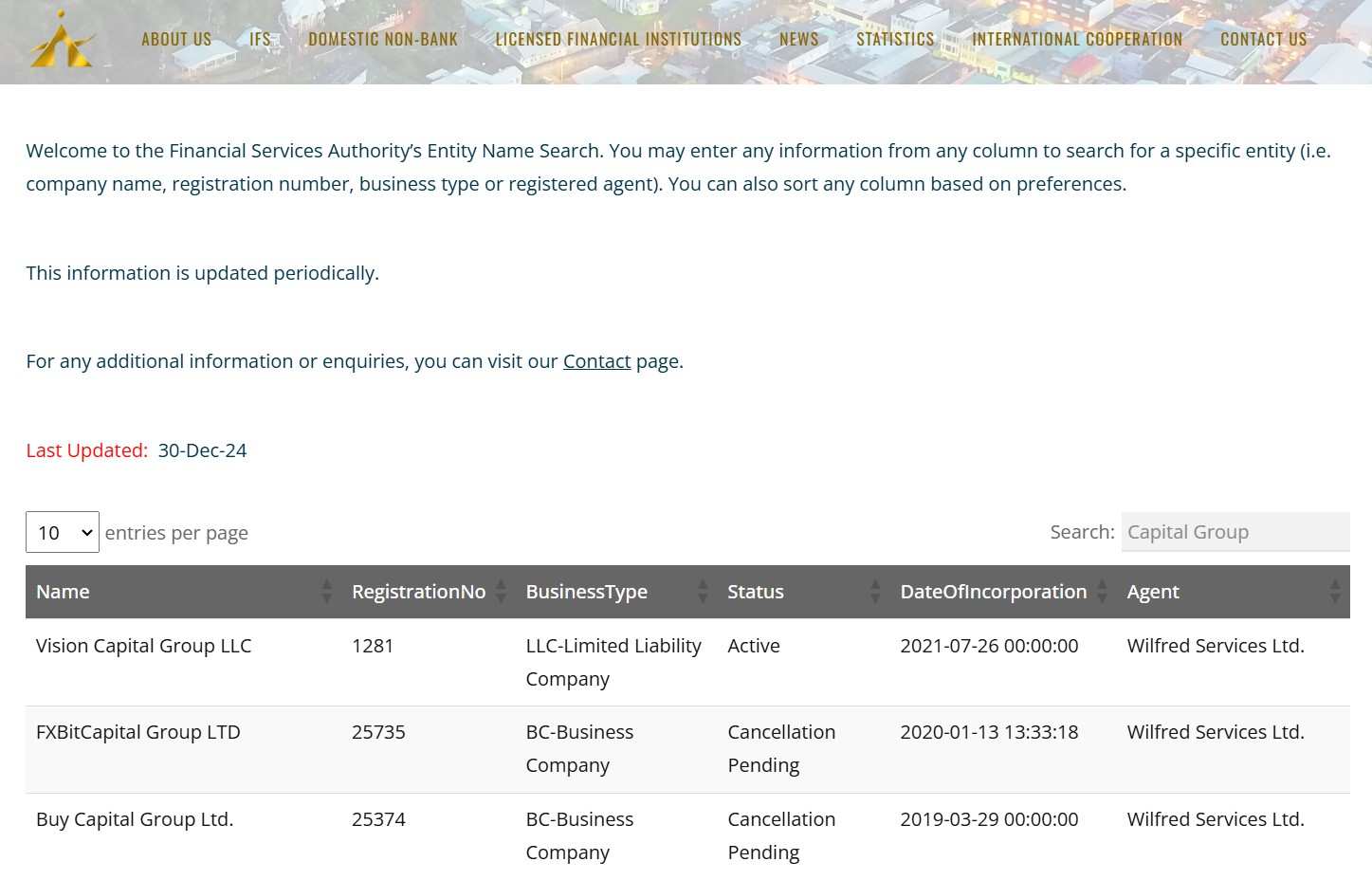This screenshot has height=880, width=1372.
Task: Open the entries per page dropdown
Action: [63, 533]
